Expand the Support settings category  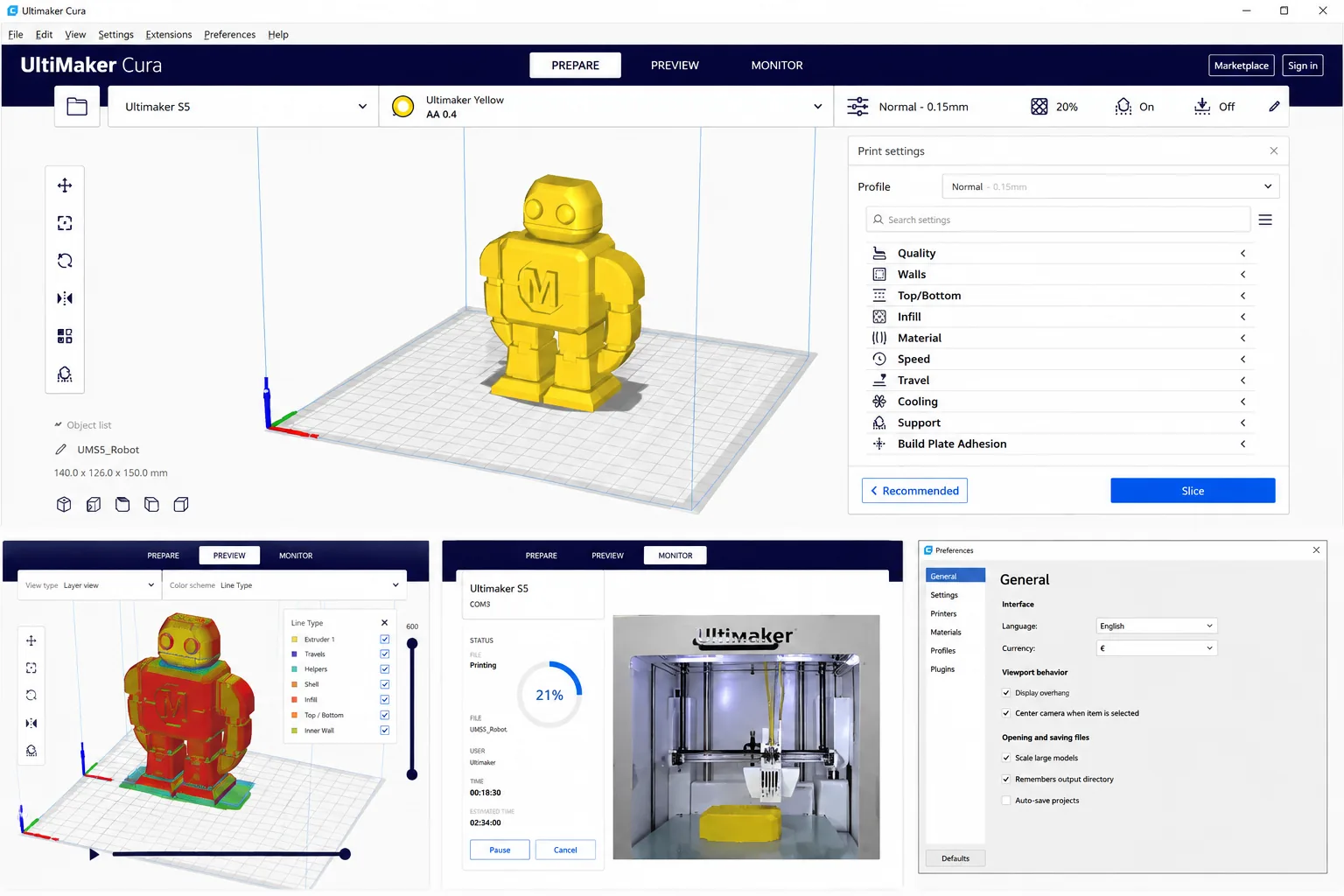[x=1059, y=423]
